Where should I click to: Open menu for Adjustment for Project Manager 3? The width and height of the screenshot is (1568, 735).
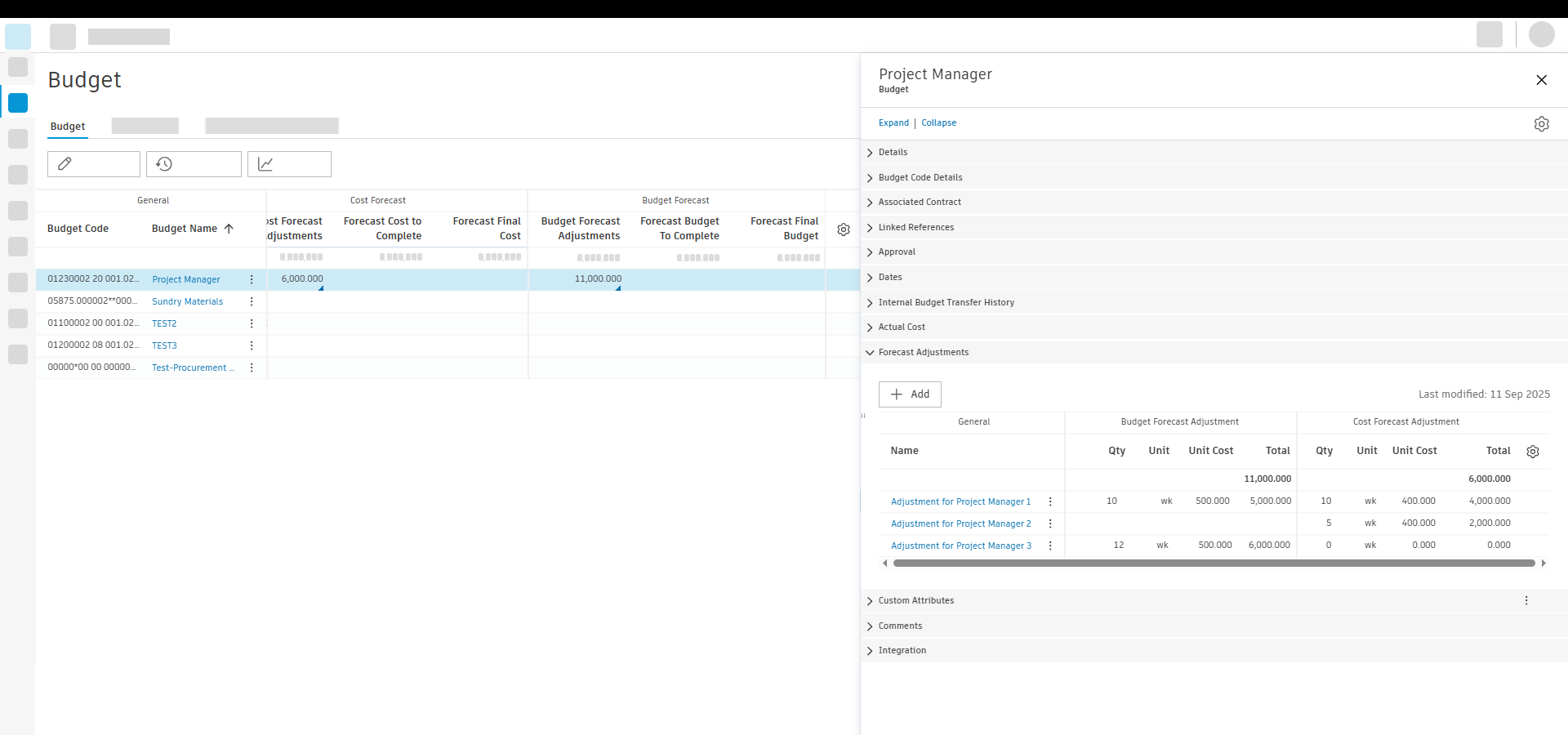click(x=1050, y=546)
